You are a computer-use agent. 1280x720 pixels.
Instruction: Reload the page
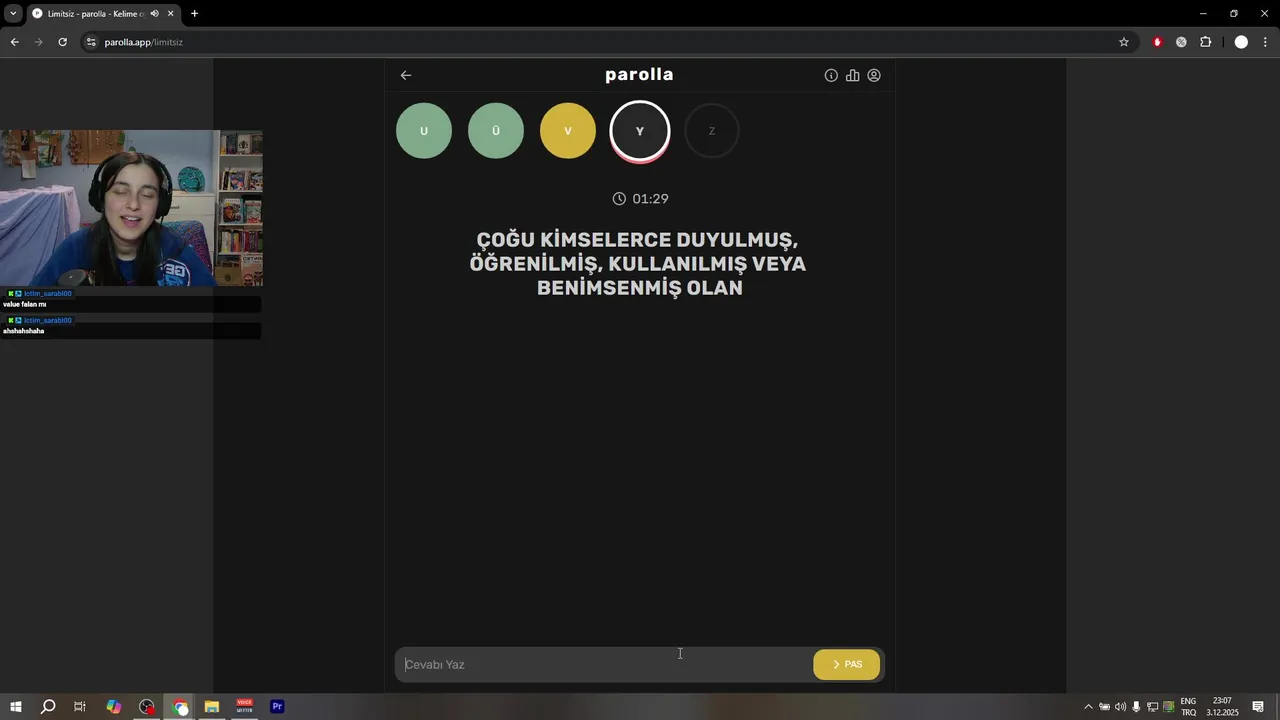tap(62, 42)
